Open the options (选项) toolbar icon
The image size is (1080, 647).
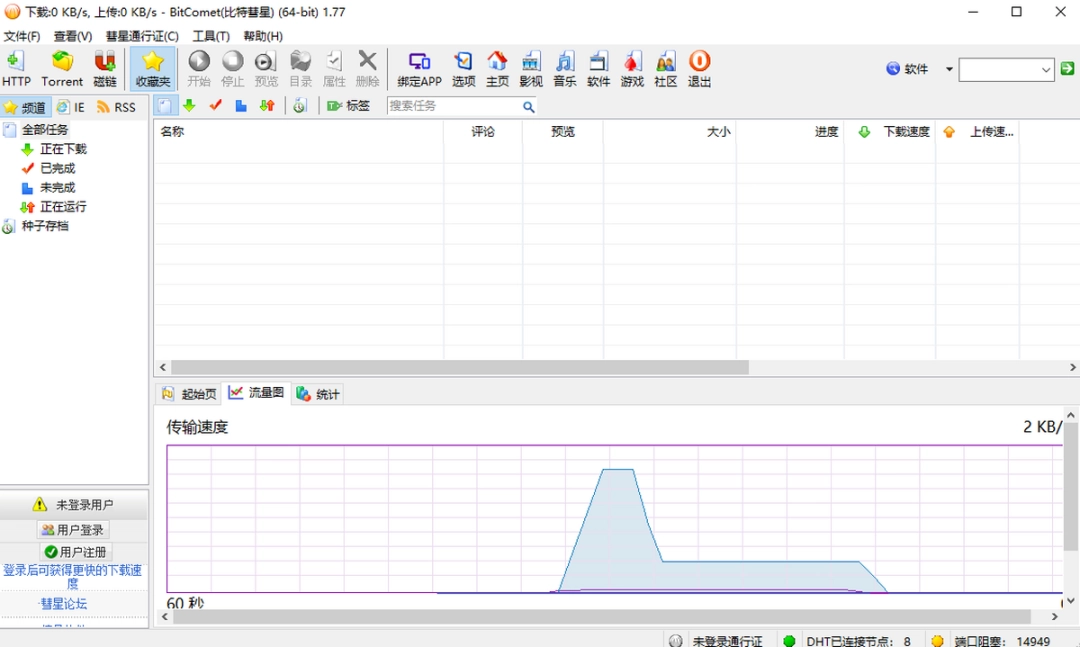pos(463,69)
